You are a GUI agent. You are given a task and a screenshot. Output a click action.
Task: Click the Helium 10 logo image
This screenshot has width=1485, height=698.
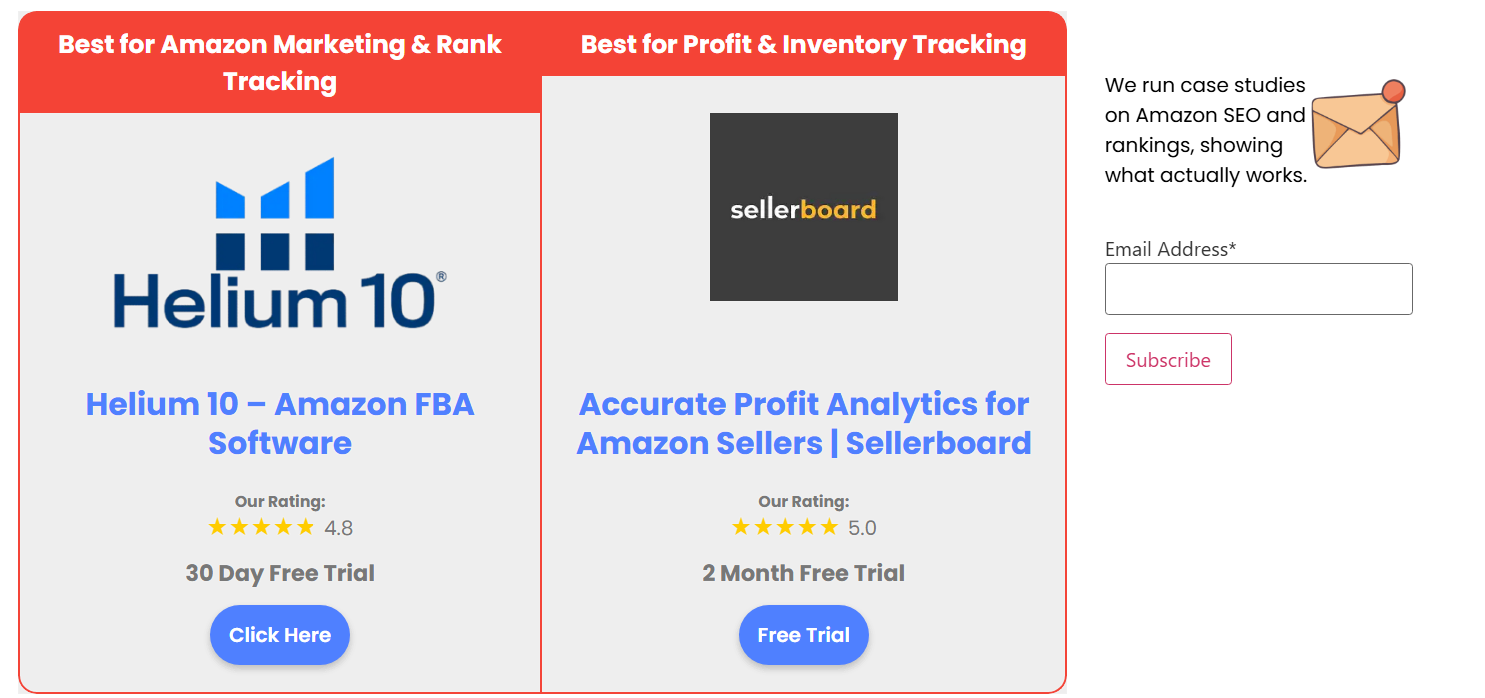[279, 243]
